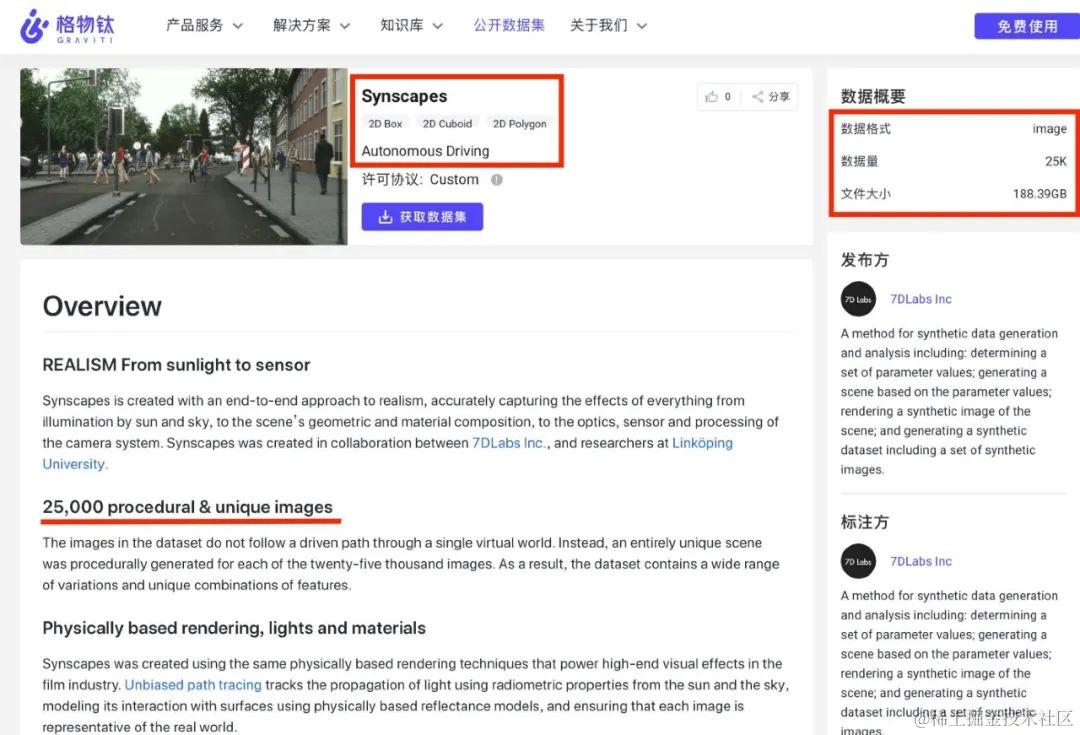Click the 免费使用 button
The width and height of the screenshot is (1080, 735).
tap(1027, 26)
